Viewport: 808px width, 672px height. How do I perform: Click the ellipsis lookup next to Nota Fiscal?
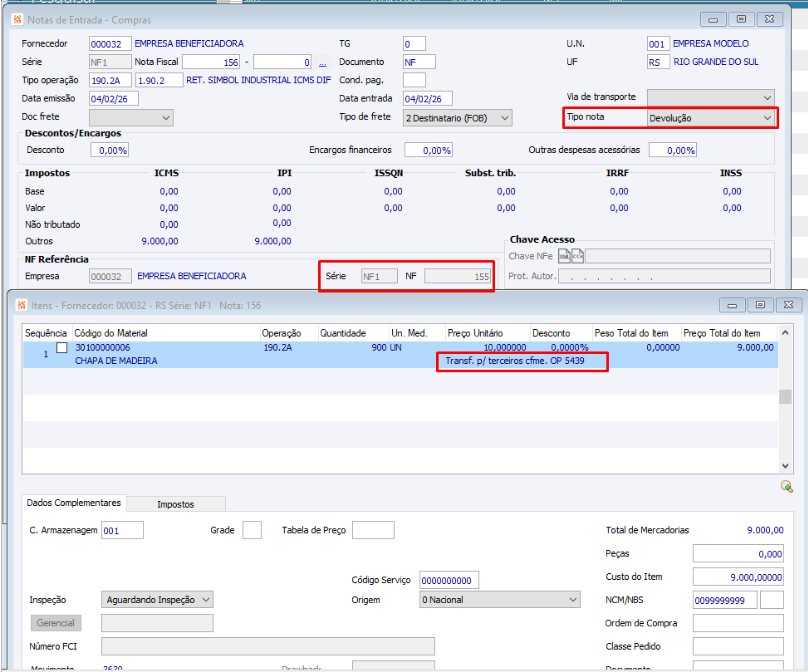click(x=323, y=62)
